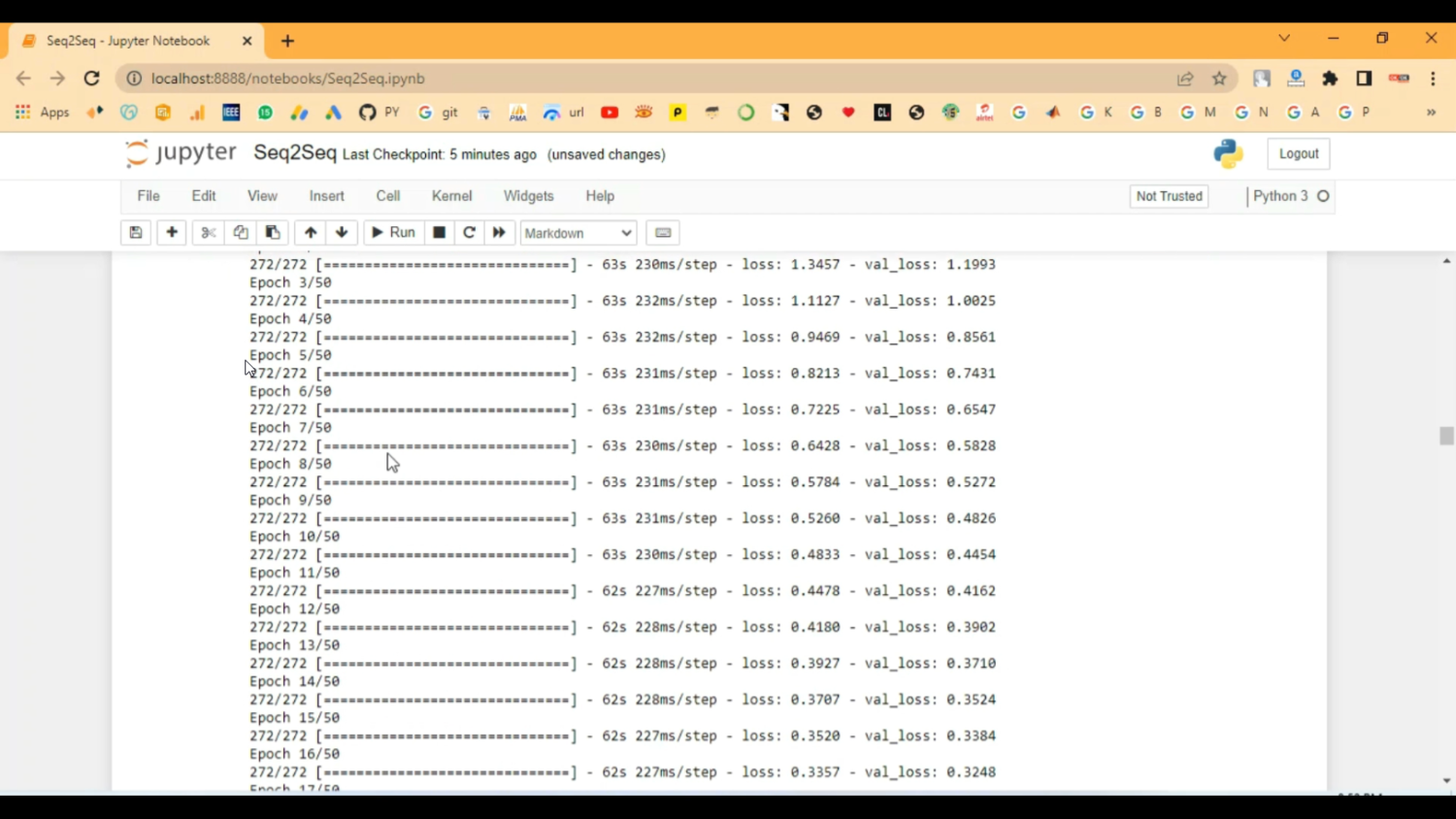Bookmark this page with the star icon

point(1219,79)
